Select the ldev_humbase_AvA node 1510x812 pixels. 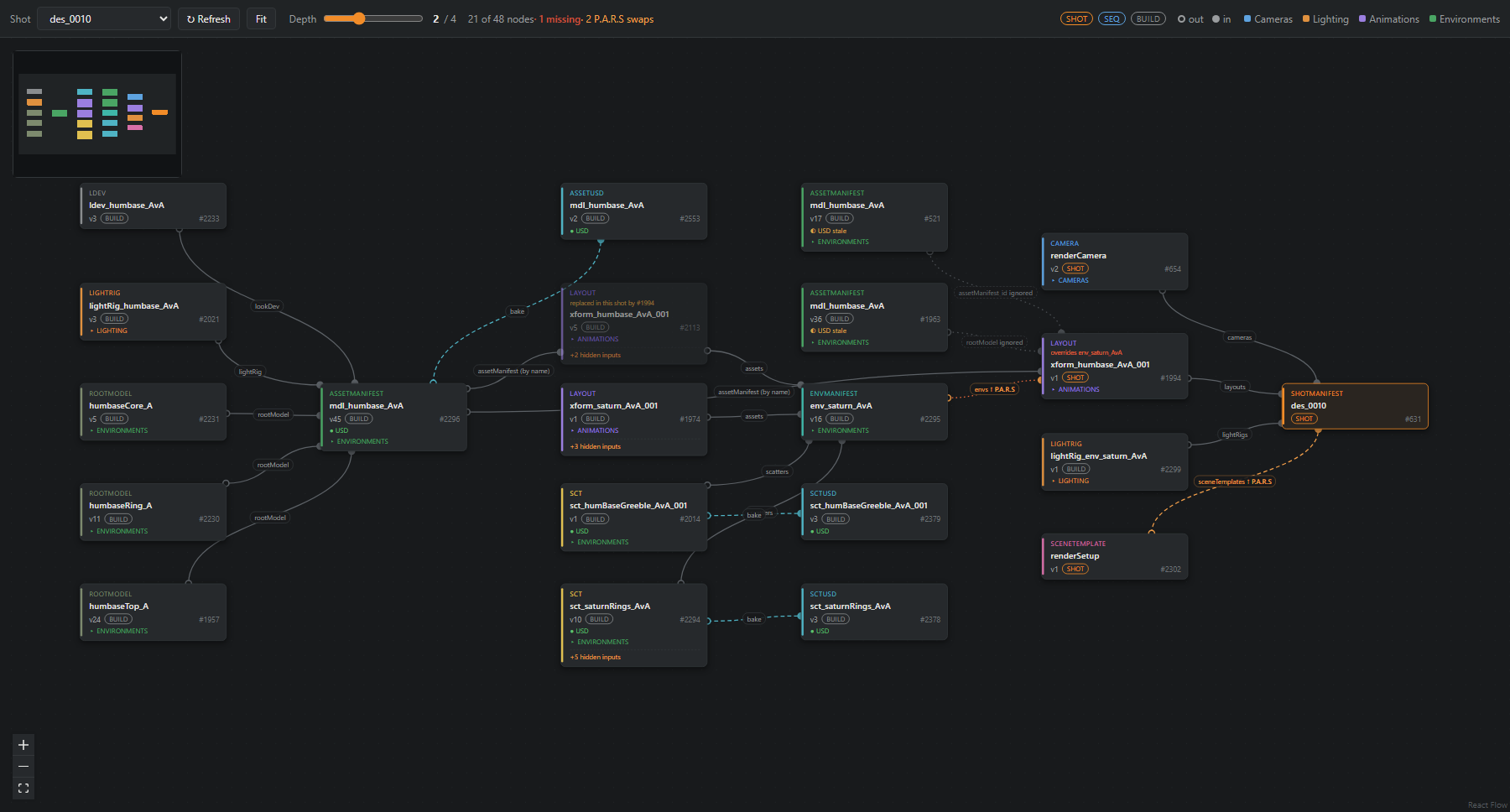coord(154,206)
